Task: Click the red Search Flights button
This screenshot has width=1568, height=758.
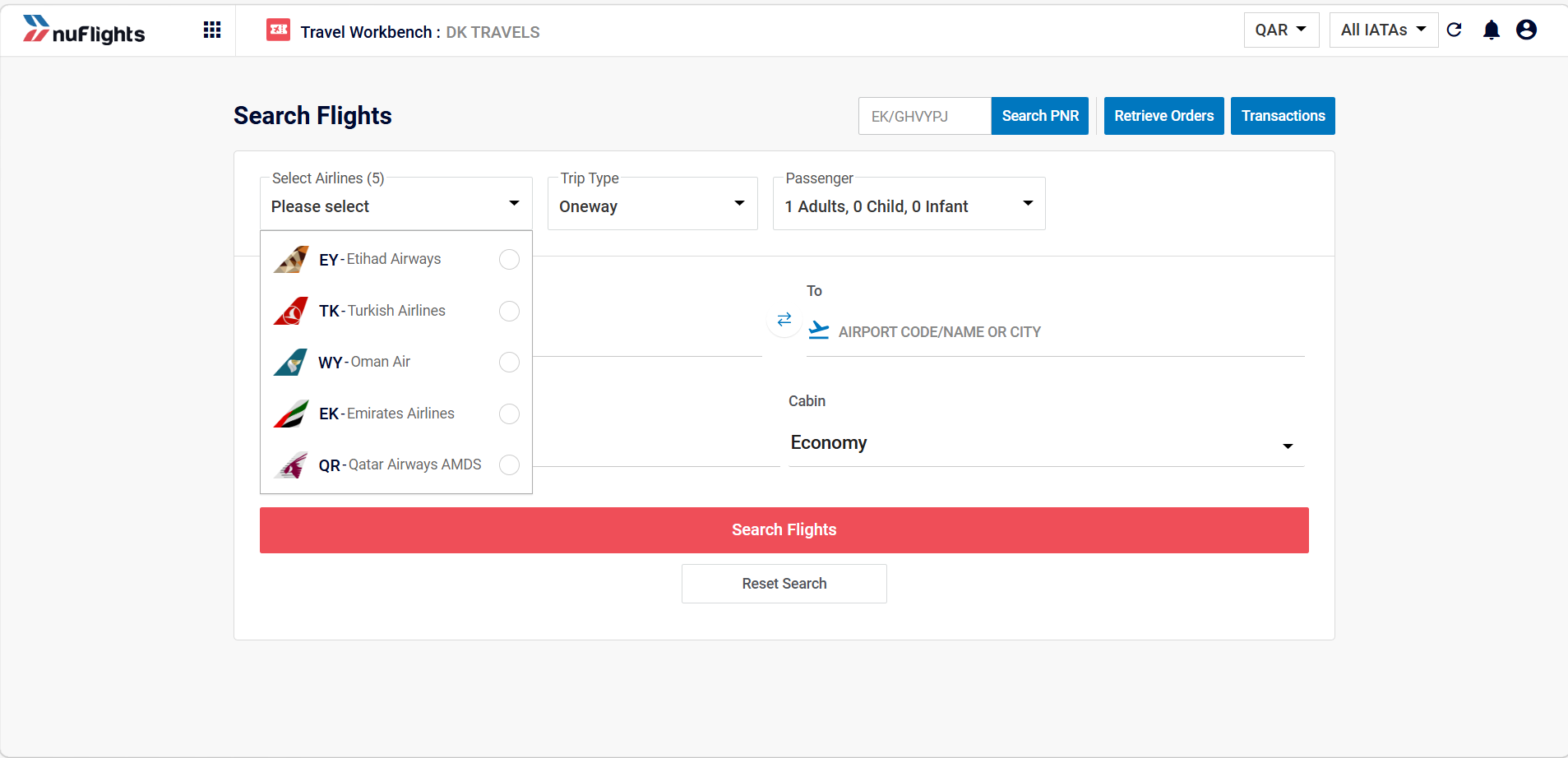Action: pos(784,530)
